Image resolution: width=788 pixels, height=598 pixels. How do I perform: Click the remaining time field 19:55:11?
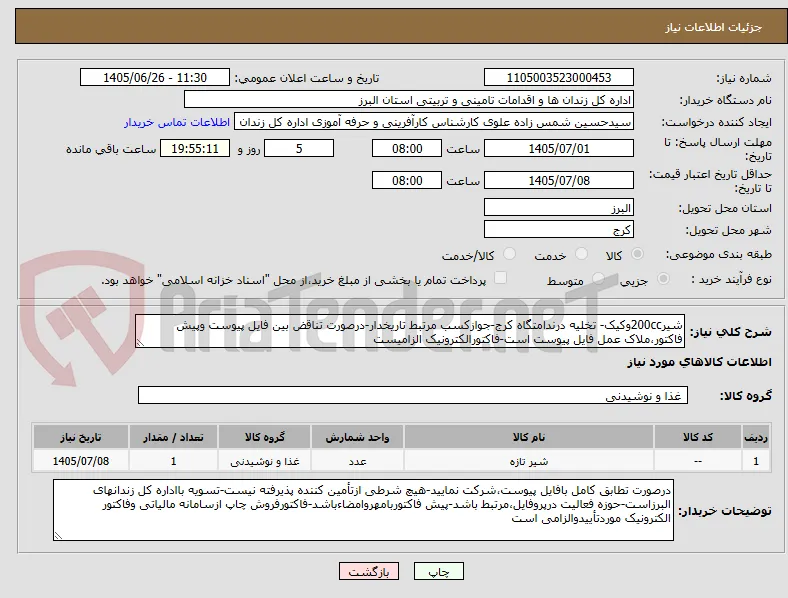coord(195,148)
